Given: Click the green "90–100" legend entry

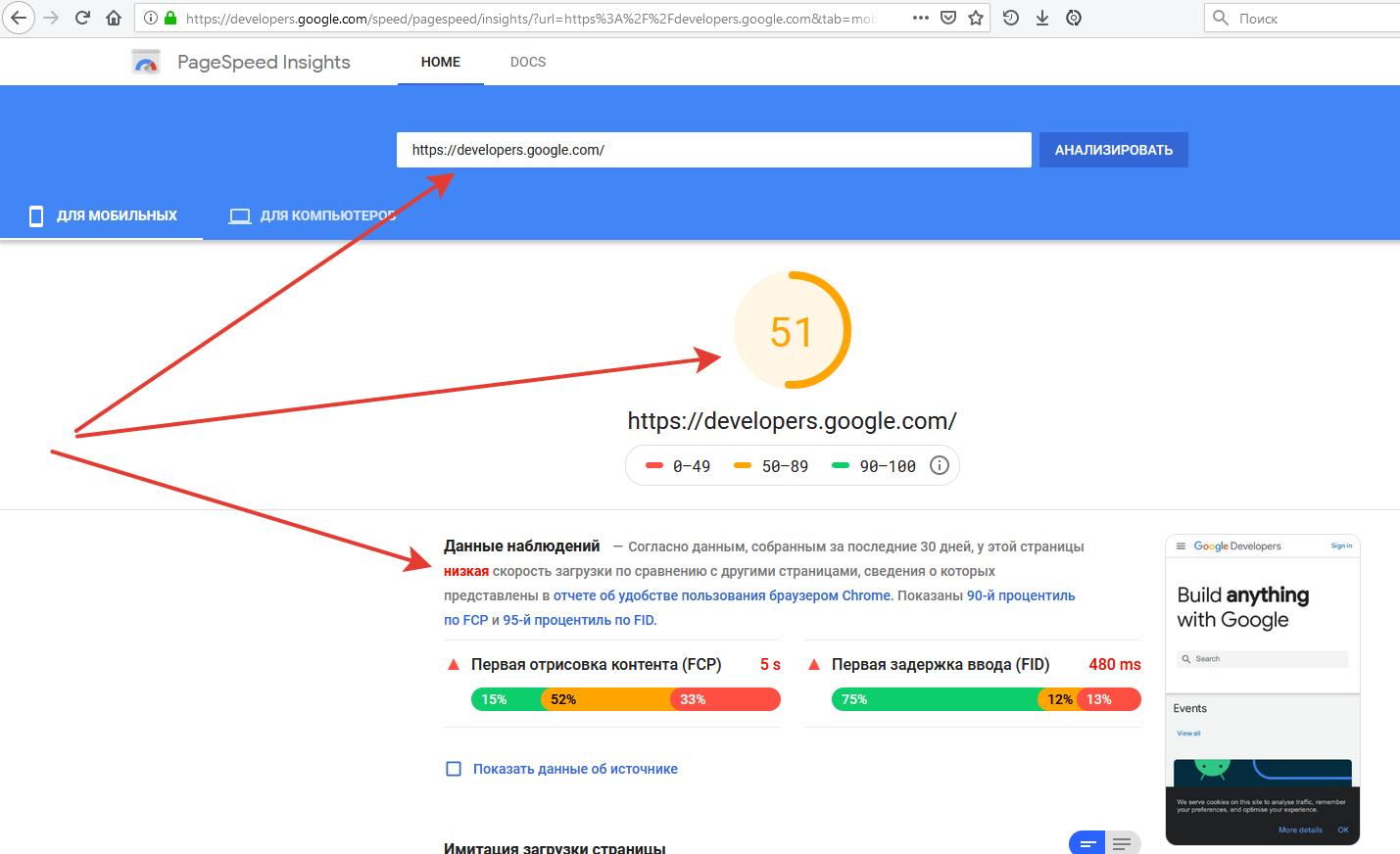Looking at the screenshot, I should pos(873,466).
